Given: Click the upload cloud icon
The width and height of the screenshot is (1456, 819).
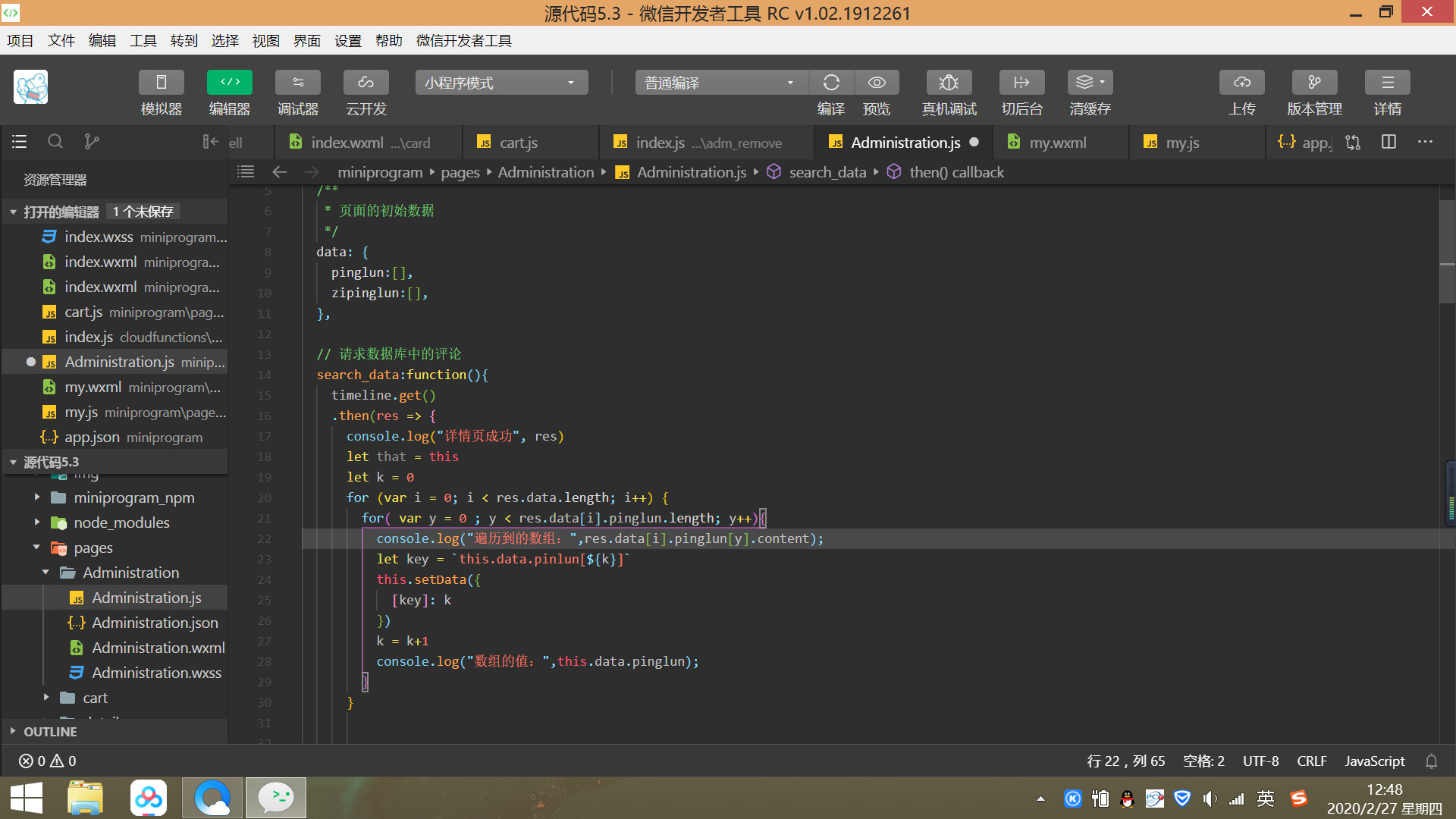Looking at the screenshot, I should (1241, 83).
